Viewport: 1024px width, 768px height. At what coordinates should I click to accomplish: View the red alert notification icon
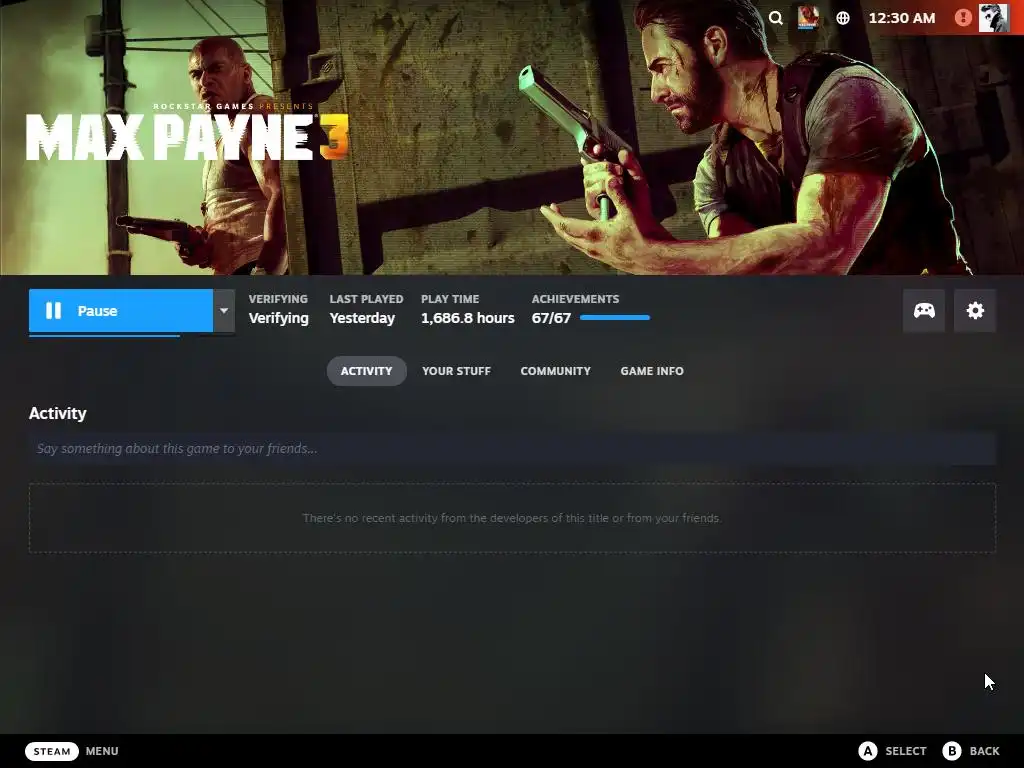coord(963,18)
